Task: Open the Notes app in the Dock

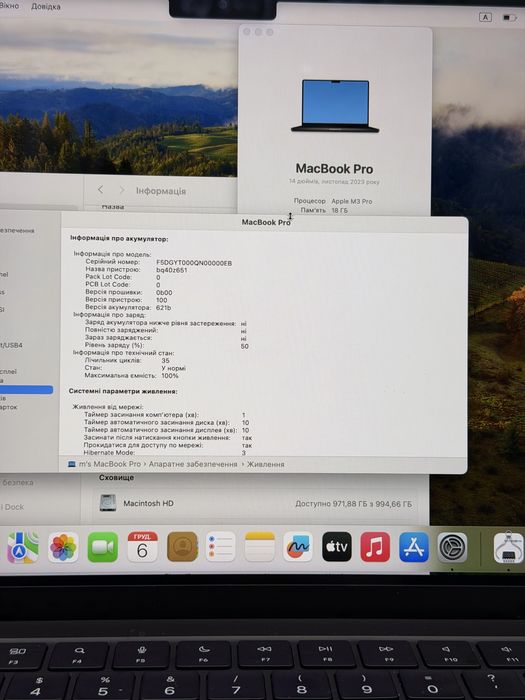Action: click(x=259, y=547)
